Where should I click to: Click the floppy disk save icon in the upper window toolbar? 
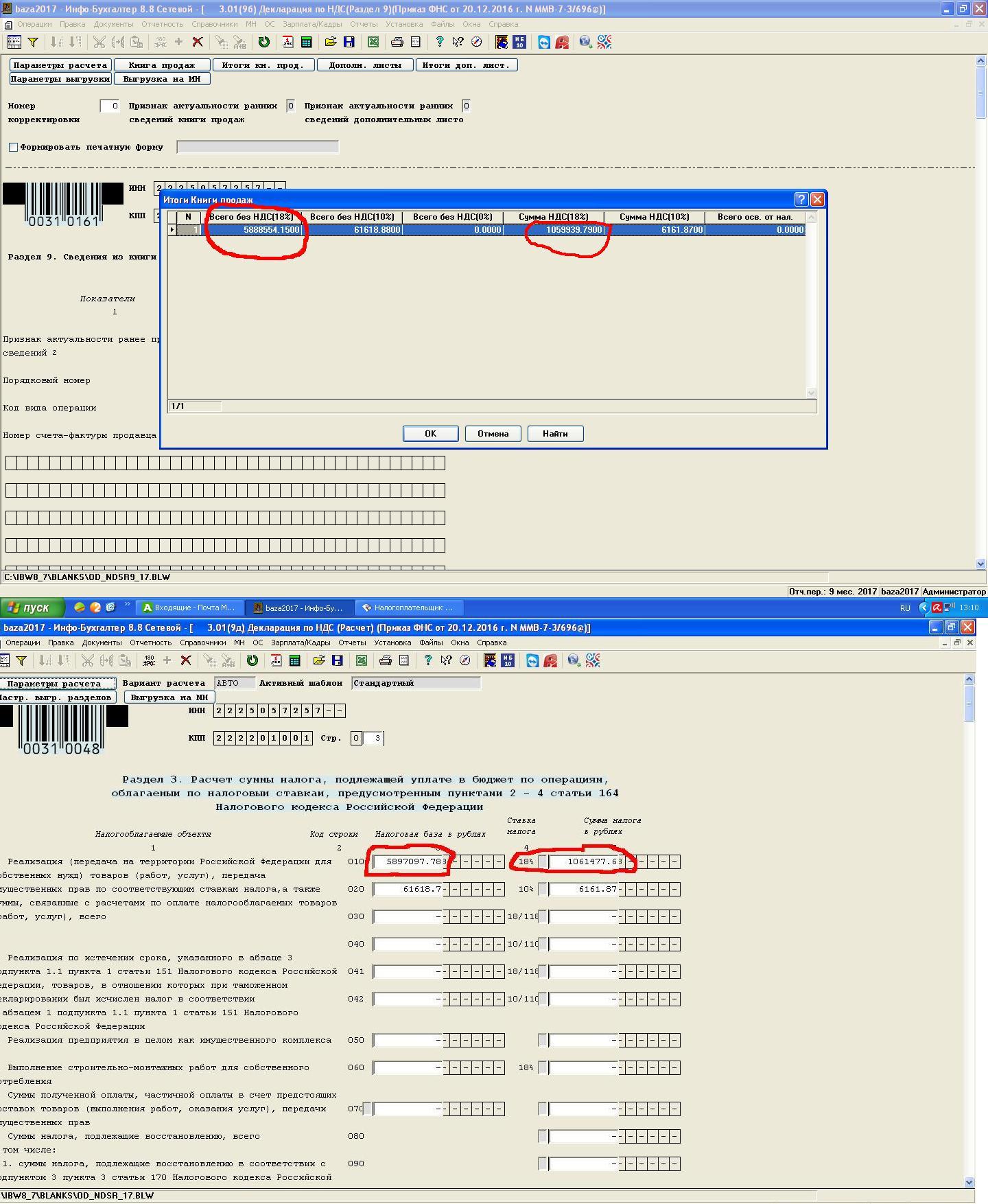click(x=349, y=42)
